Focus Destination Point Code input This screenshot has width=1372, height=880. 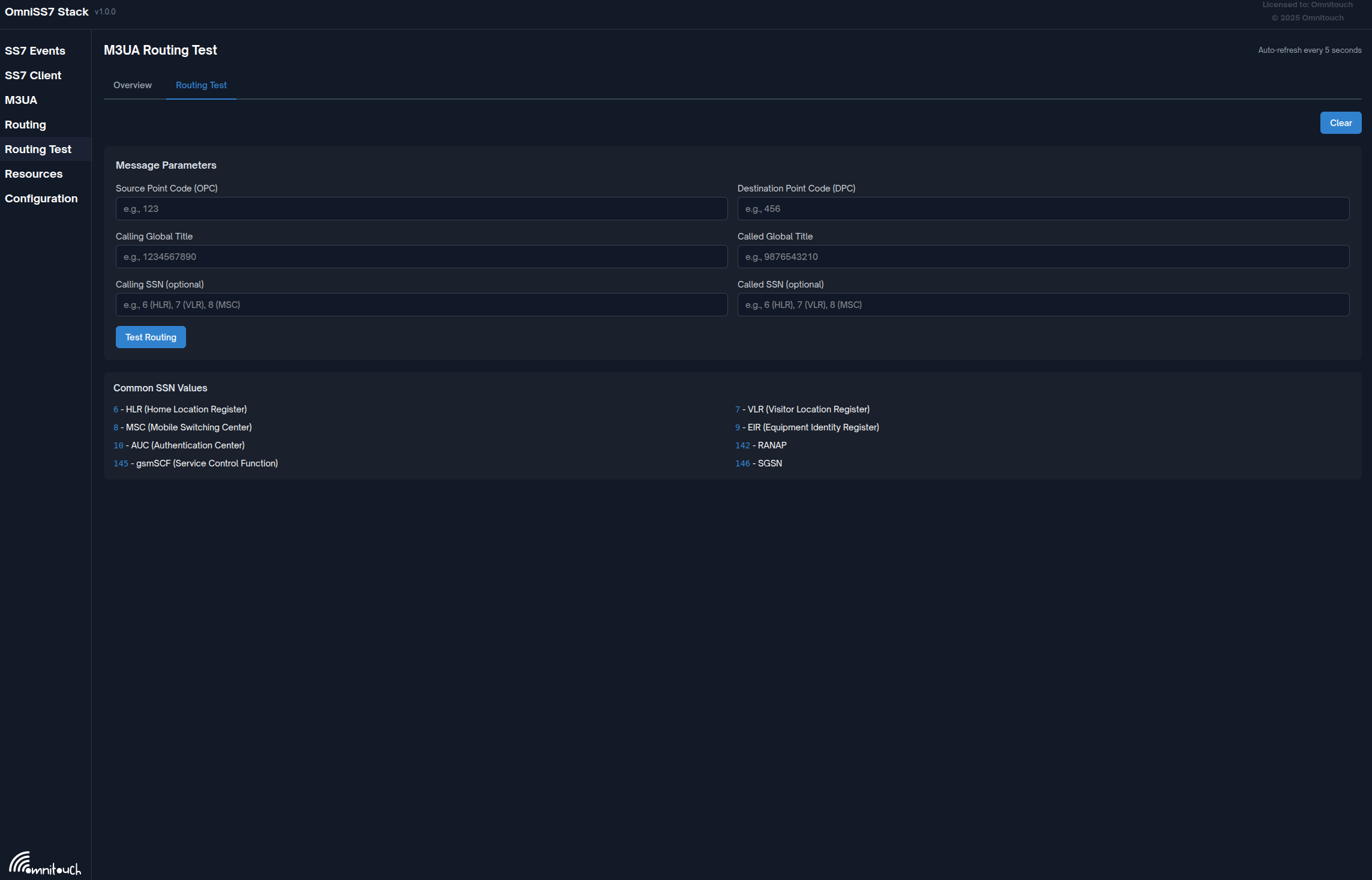pyautogui.click(x=1043, y=209)
